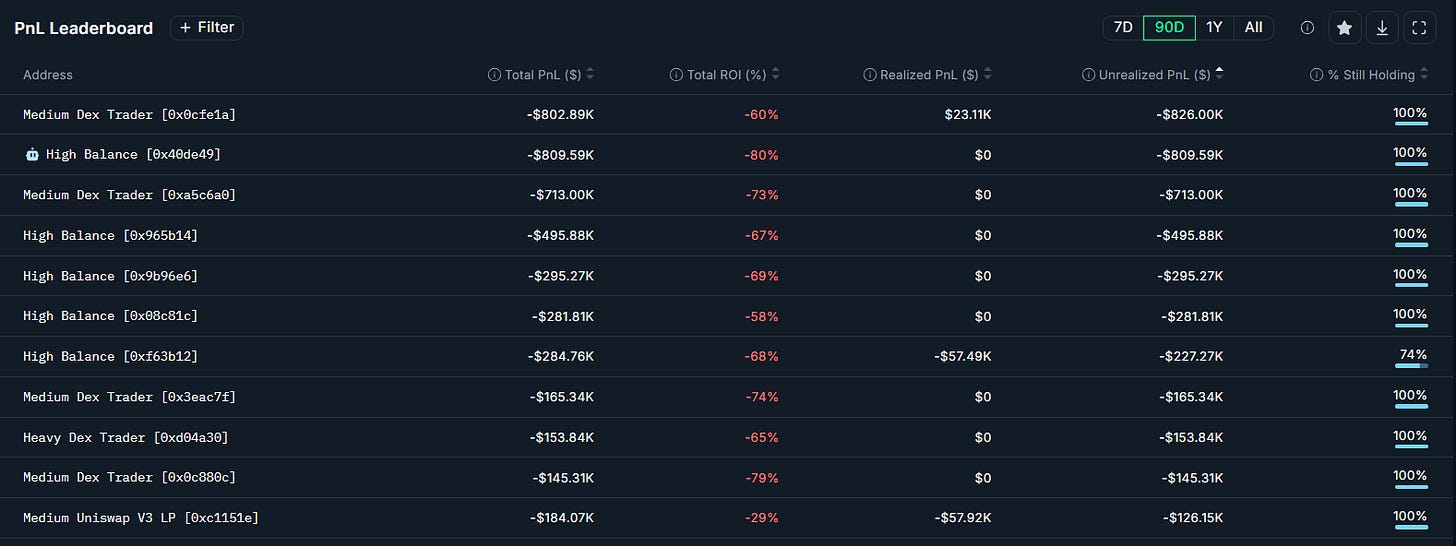Click the Heavy Dex Trader 0xd04a30 row
Image resolution: width=1456 pixels, height=546 pixels.
728,437
